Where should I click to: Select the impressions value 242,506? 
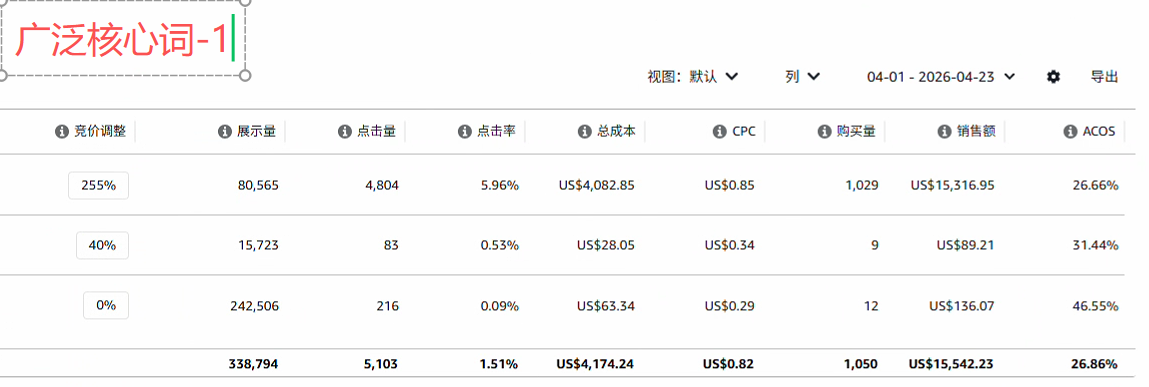(254, 306)
